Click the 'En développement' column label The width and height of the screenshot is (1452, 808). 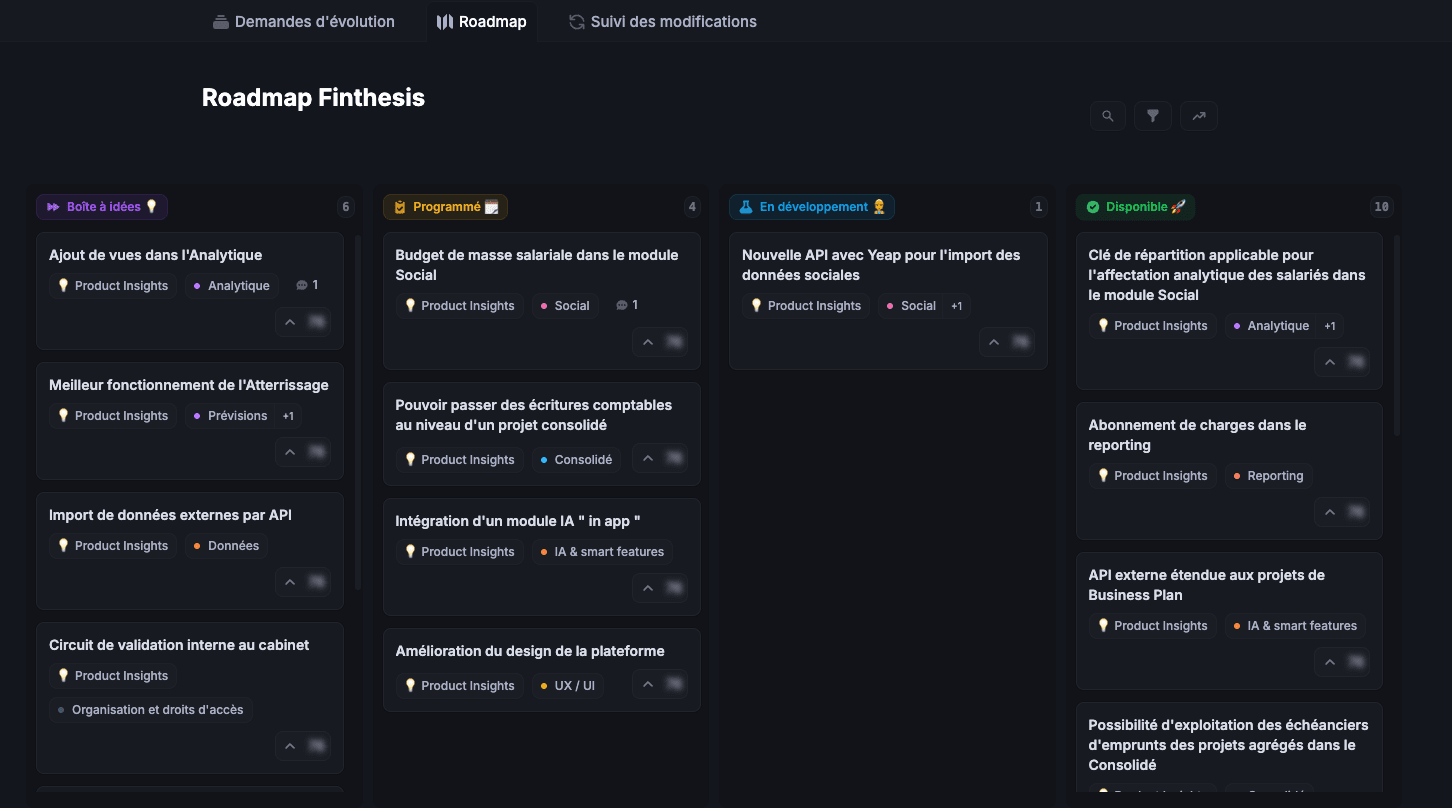[812, 207]
